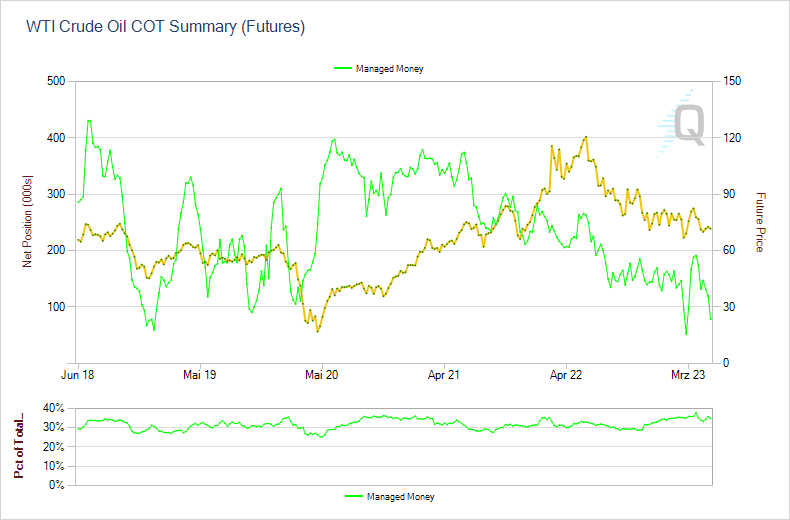Click the bottom Managed Money legend label

[401, 497]
